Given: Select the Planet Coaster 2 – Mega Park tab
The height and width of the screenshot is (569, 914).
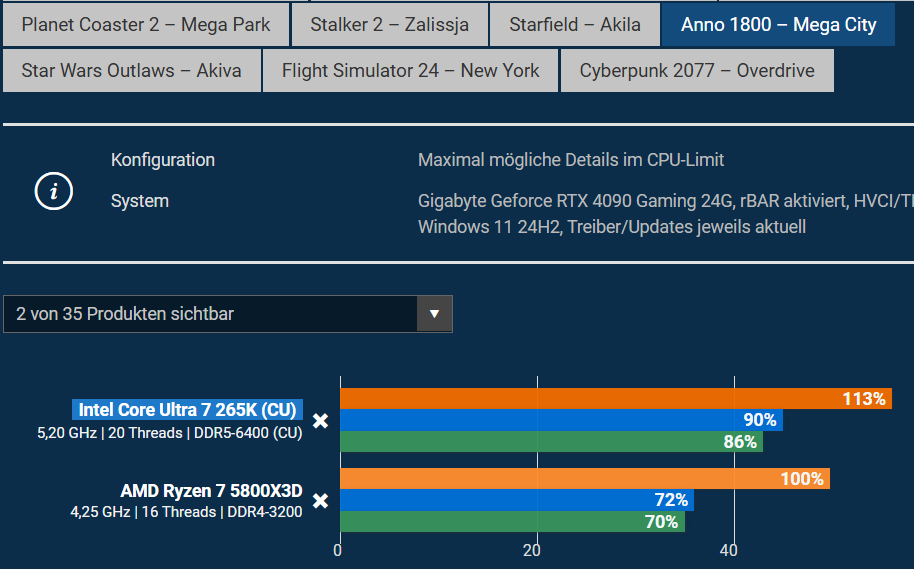Looking at the screenshot, I should click(146, 24).
